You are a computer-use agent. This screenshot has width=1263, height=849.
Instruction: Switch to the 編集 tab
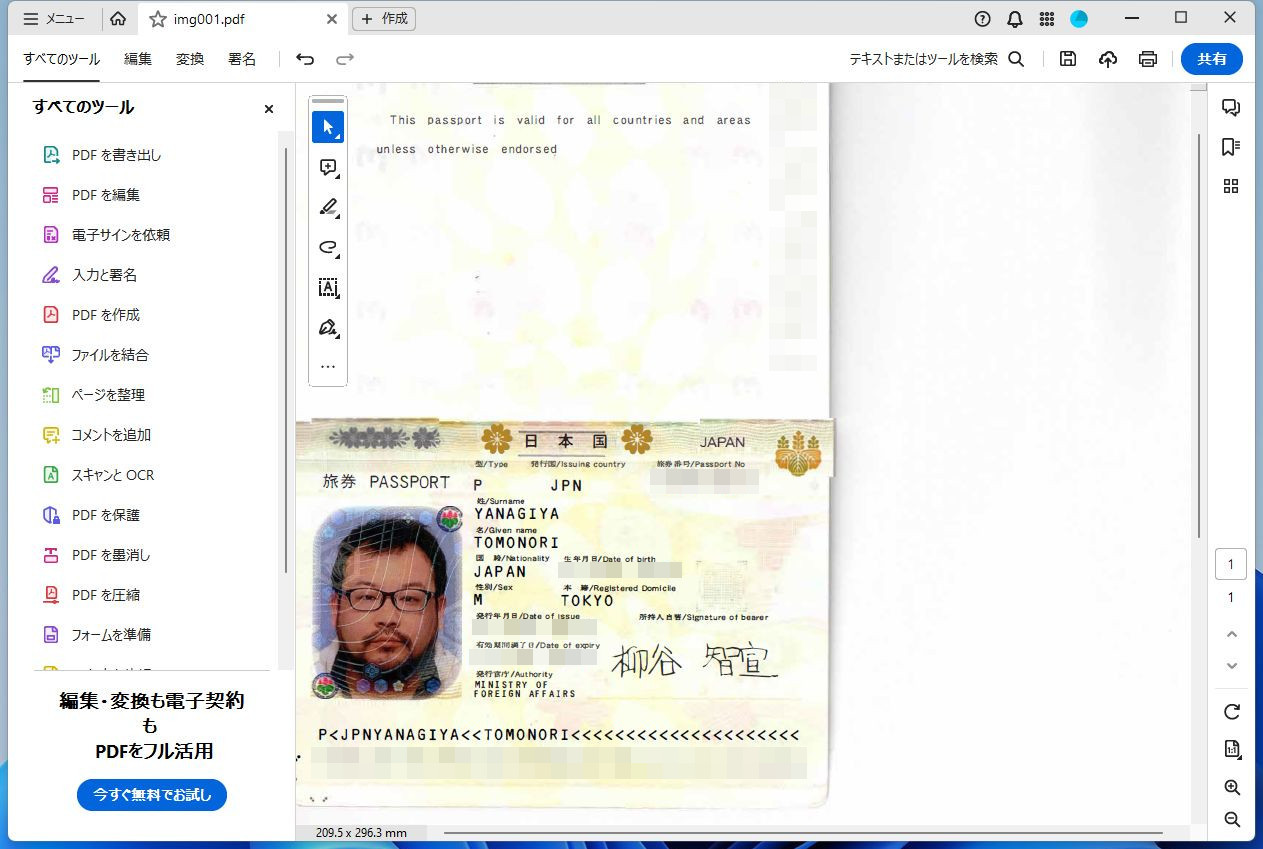pyautogui.click(x=137, y=59)
